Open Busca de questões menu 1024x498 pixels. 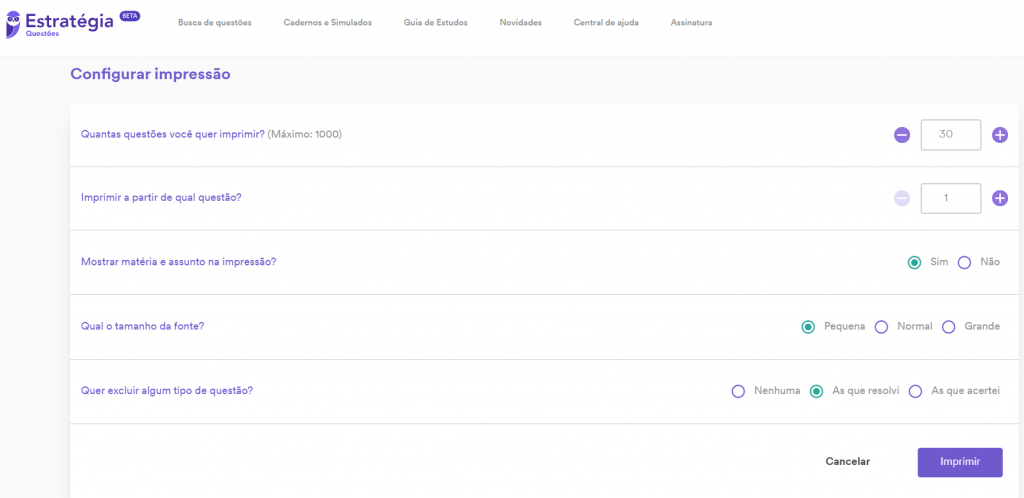(215, 23)
